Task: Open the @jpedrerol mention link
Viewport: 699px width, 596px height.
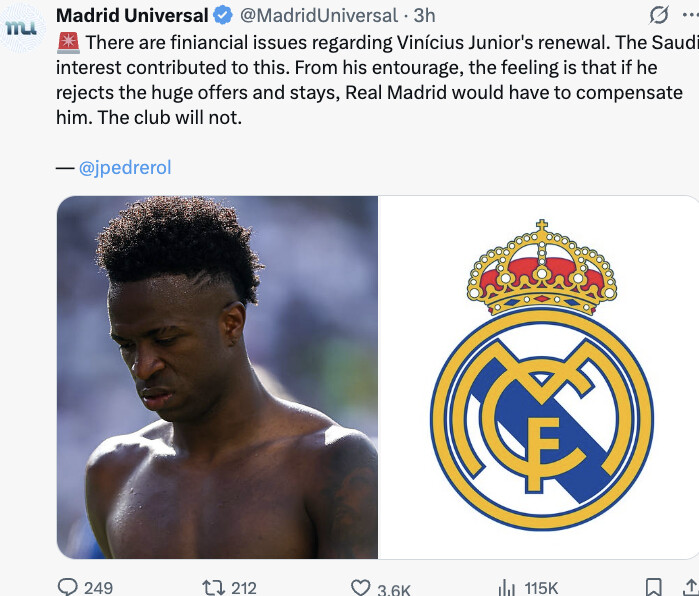Action: [x=125, y=168]
